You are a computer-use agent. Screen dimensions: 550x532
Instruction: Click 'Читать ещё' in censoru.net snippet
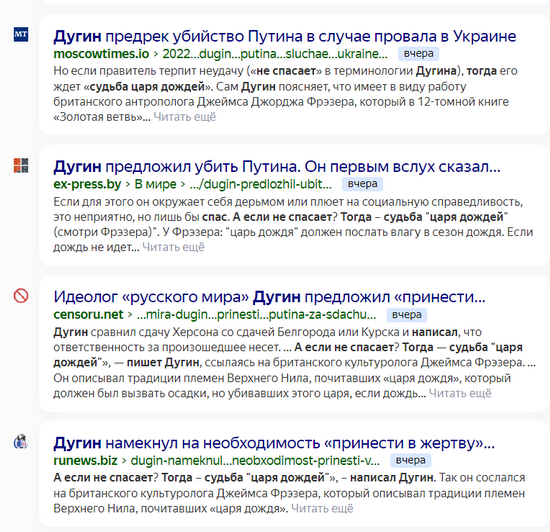[460, 393]
